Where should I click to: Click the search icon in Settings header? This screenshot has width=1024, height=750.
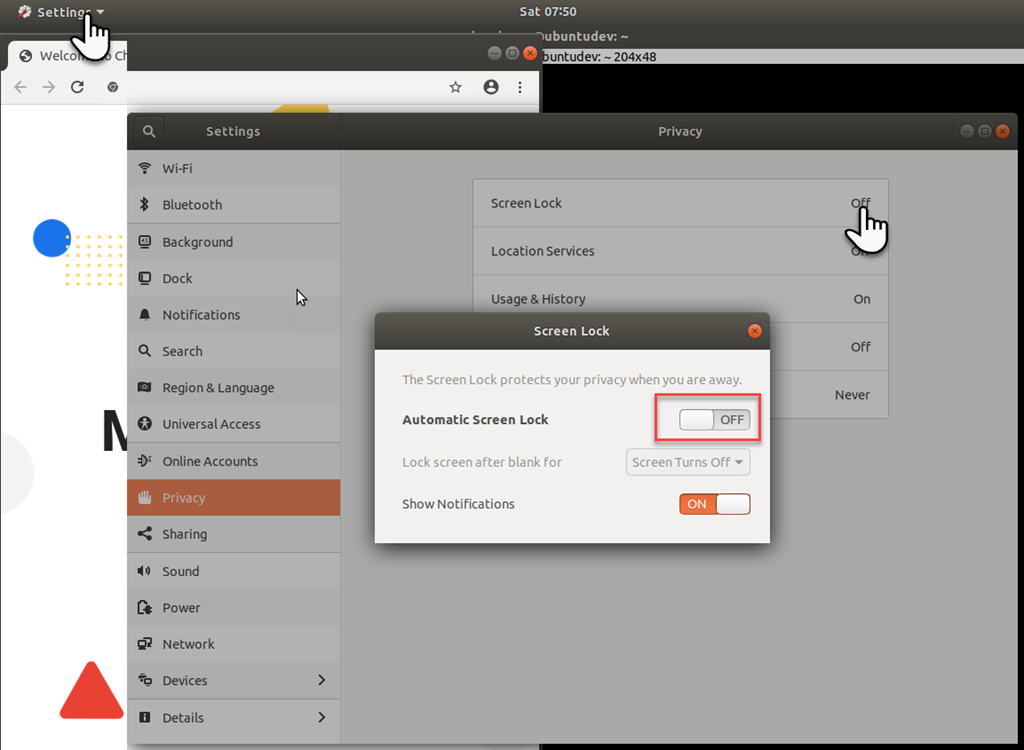point(149,131)
